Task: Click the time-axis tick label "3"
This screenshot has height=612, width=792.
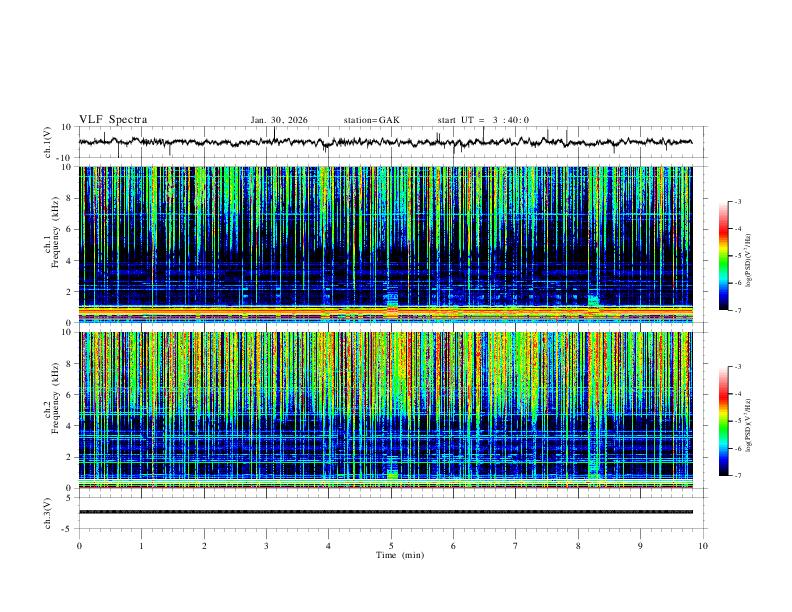Action: coord(266,546)
